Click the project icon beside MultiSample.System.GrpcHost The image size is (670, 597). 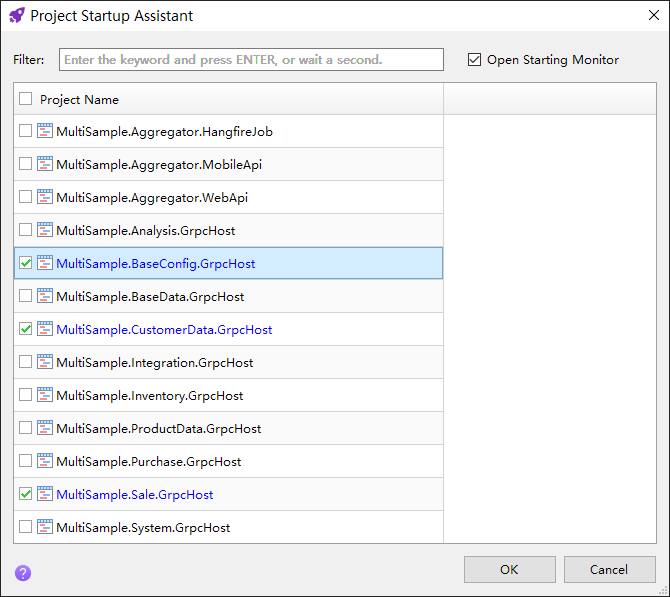coord(45,527)
